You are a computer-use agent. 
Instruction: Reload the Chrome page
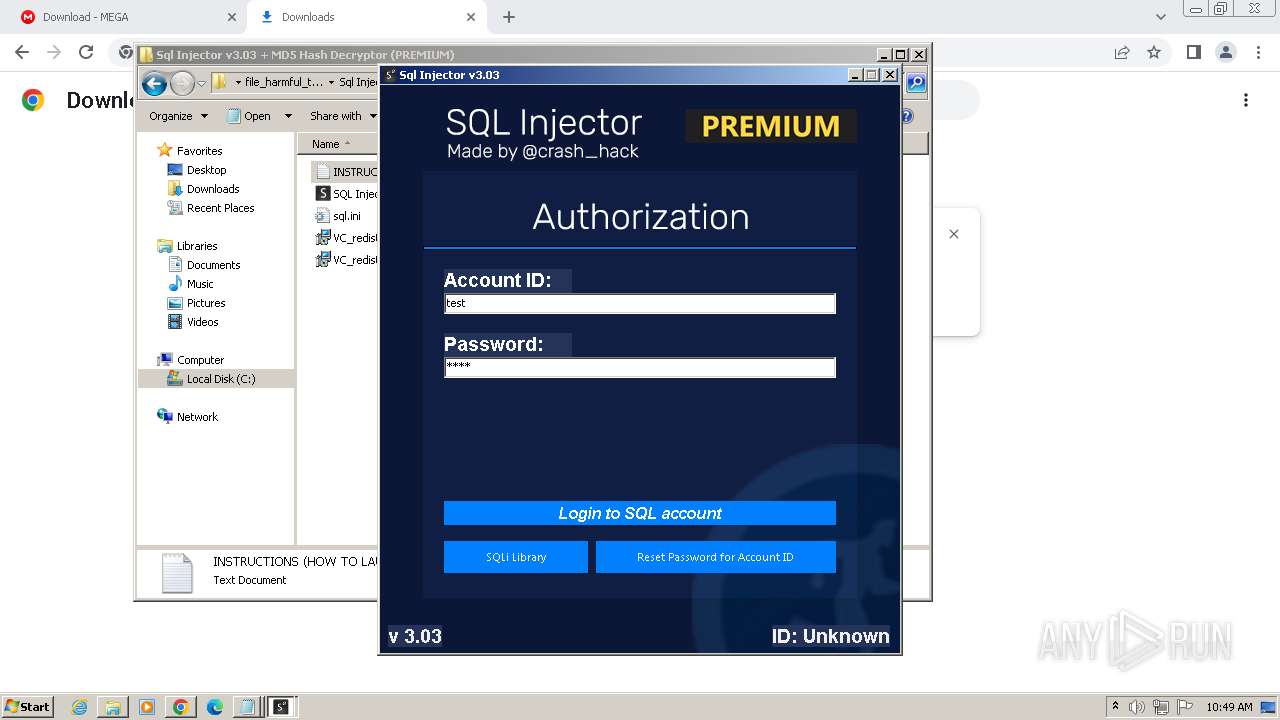(86, 52)
